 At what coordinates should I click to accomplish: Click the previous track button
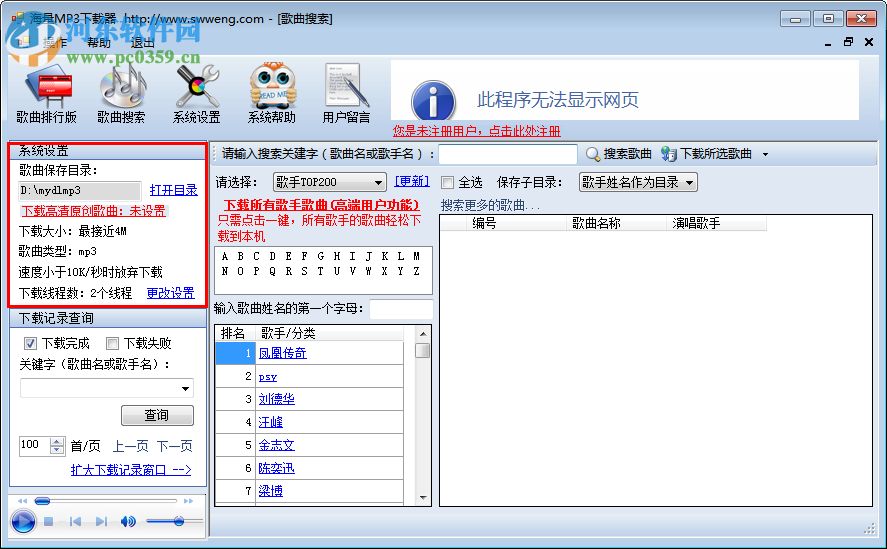(75, 521)
